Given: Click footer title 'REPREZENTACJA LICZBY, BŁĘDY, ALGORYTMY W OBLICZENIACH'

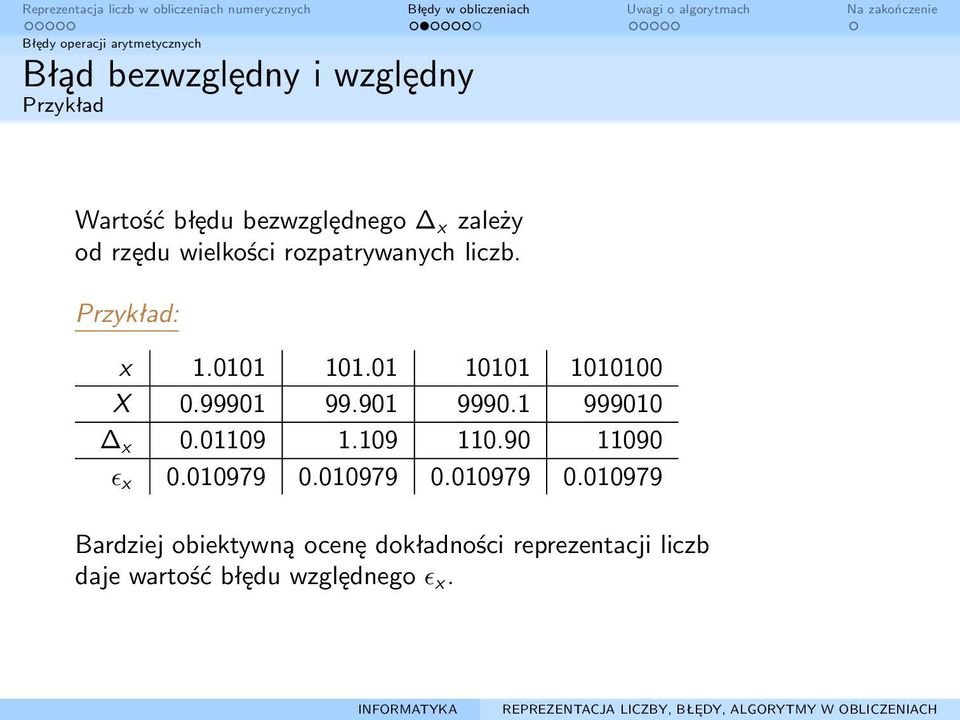Looking at the screenshot, I should tap(719, 709).
